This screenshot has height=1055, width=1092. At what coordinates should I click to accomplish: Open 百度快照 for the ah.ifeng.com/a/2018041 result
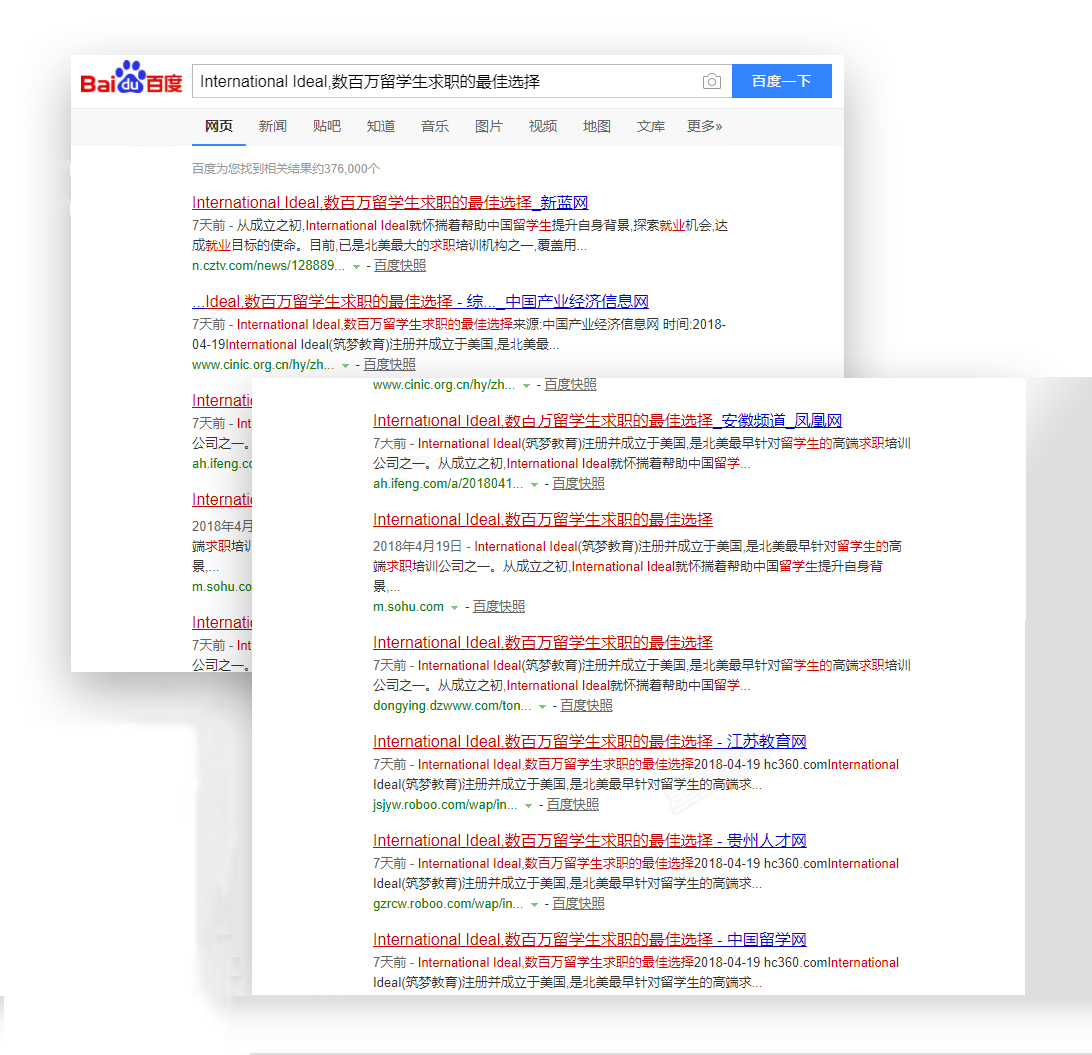click(x=578, y=483)
